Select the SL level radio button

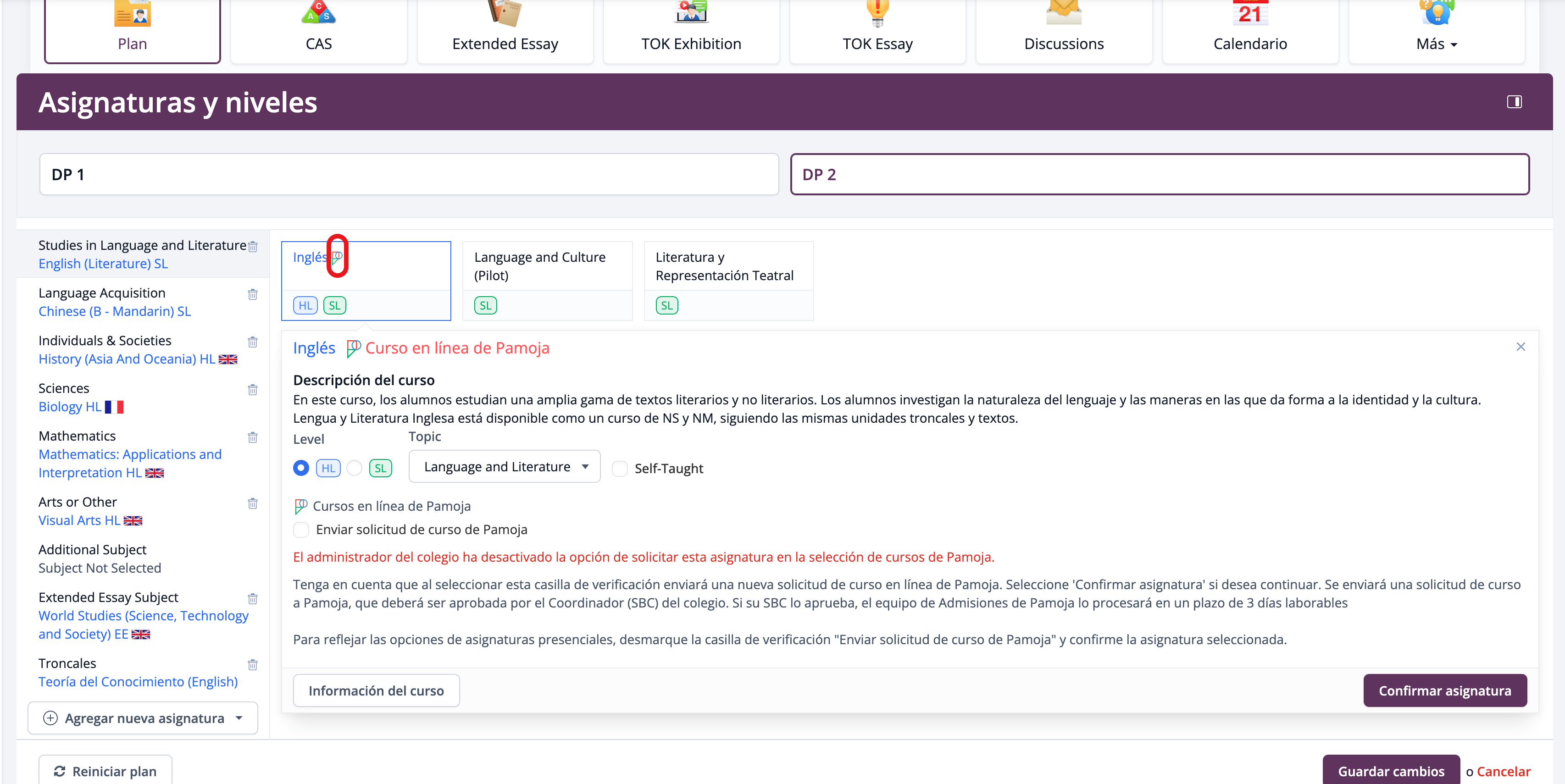pos(354,468)
